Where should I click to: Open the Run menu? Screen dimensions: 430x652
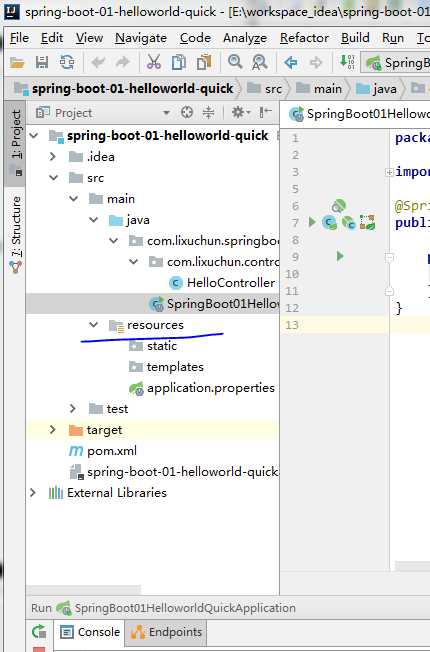[x=393, y=38]
